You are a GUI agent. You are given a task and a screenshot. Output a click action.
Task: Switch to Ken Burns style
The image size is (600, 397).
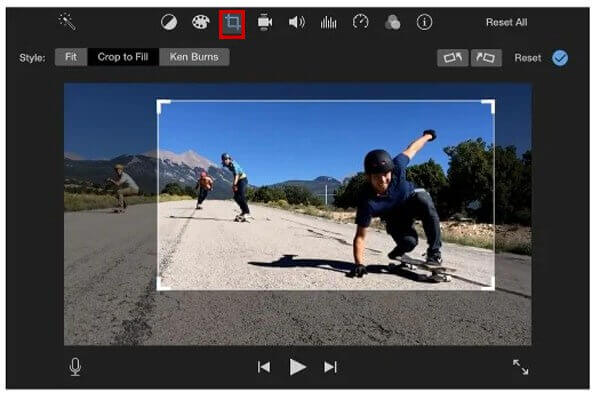click(x=194, y=57)
